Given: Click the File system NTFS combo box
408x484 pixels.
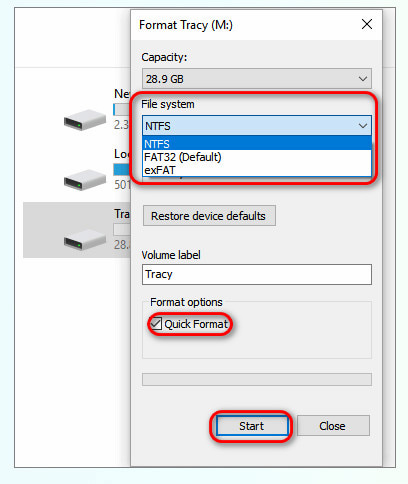Looking at the screenshot, I should point(257,126).
